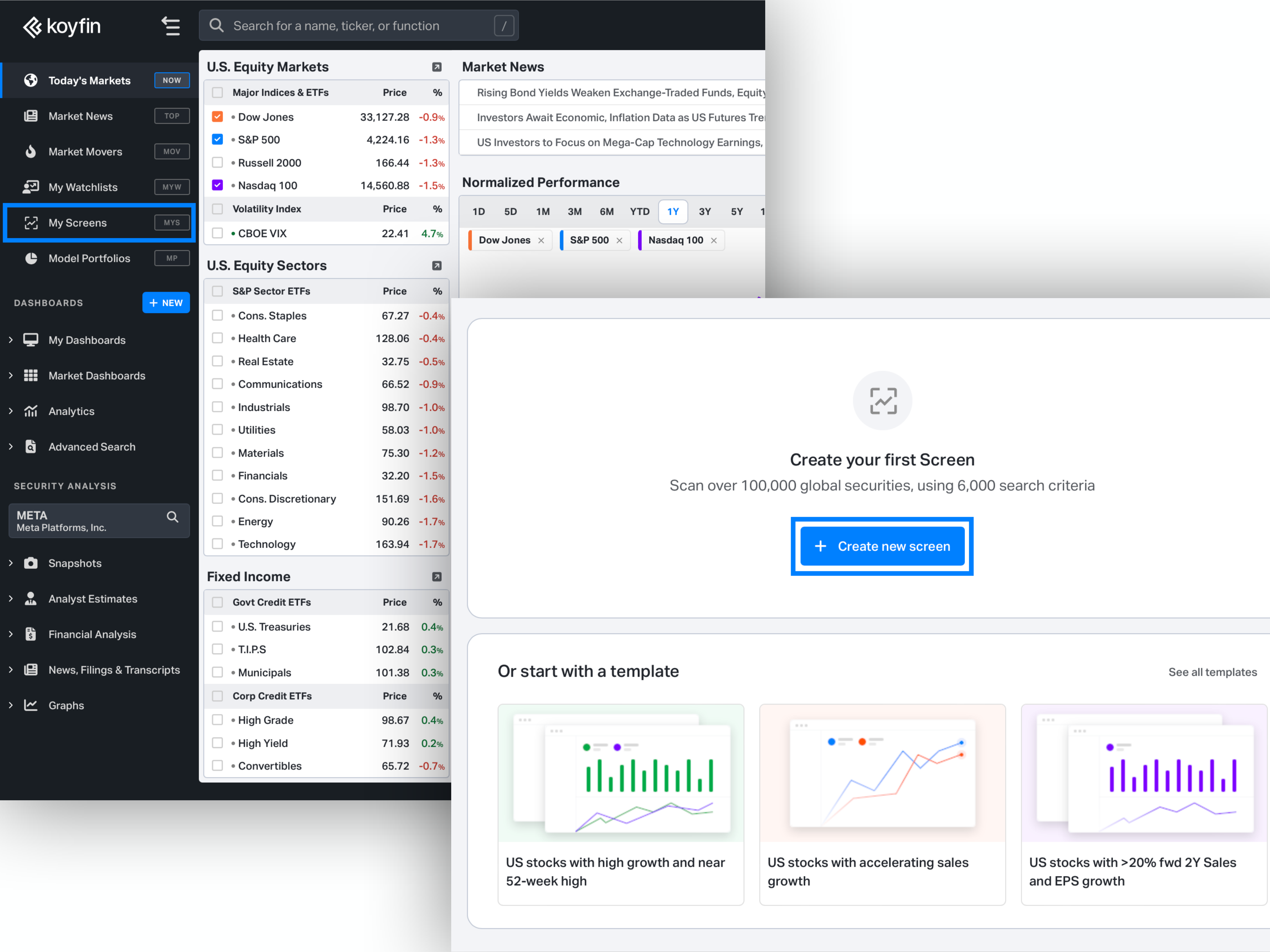The image size is (1270, 952).
Task: Remove Dow Jones chip with its x
Action: [541, 240]
